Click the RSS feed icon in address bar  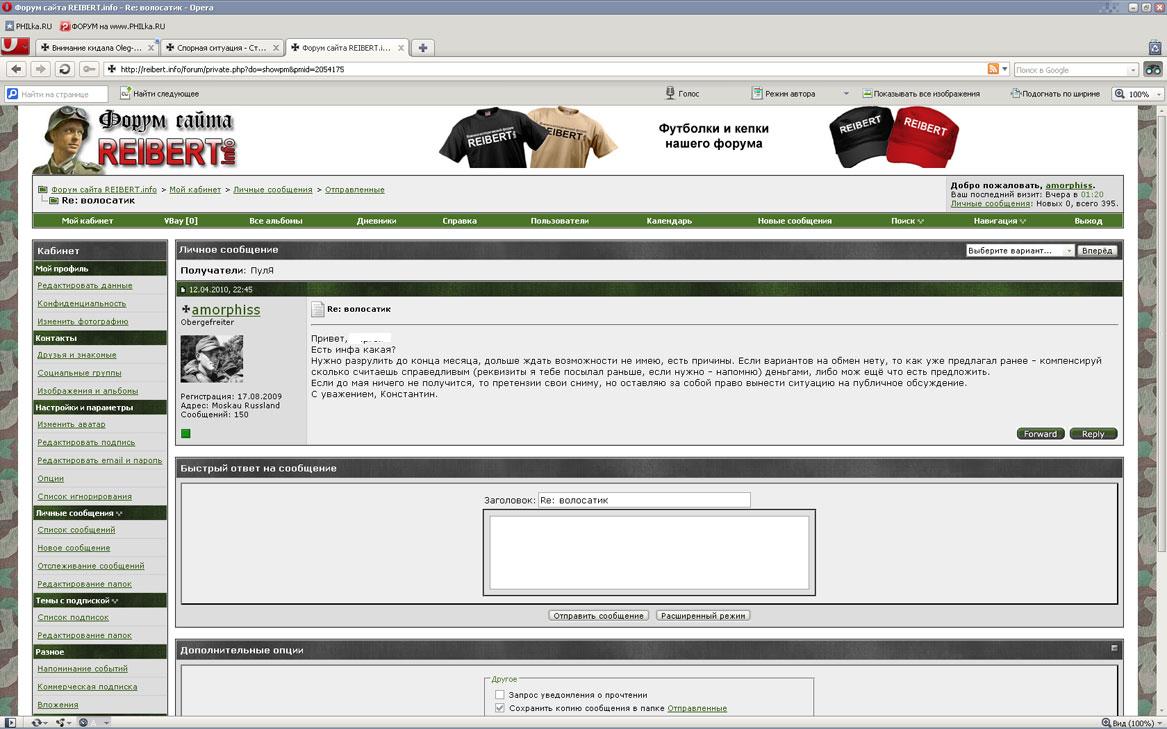point(993,69)
